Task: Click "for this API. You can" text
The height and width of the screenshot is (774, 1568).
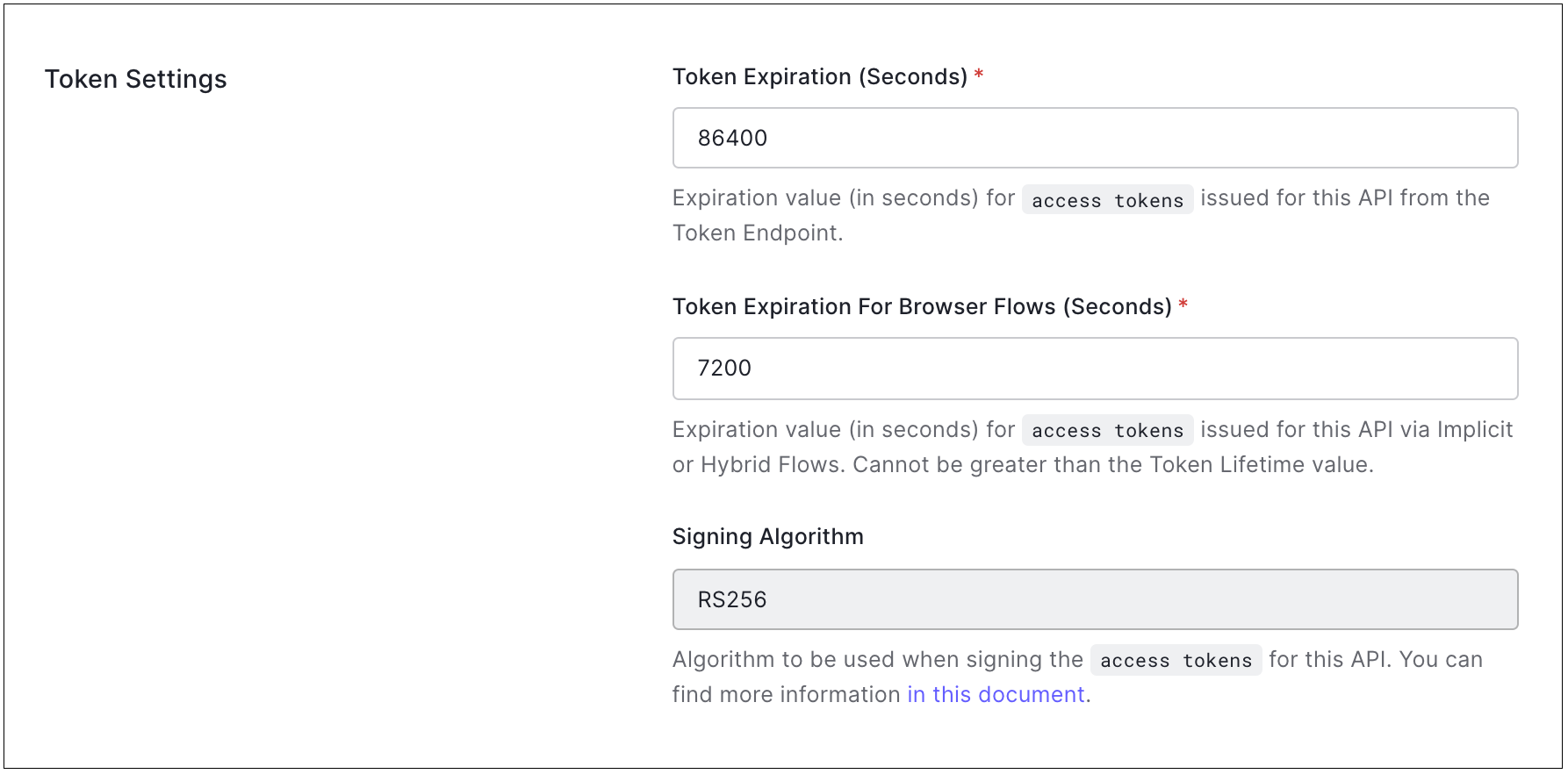Action: 1375,660
